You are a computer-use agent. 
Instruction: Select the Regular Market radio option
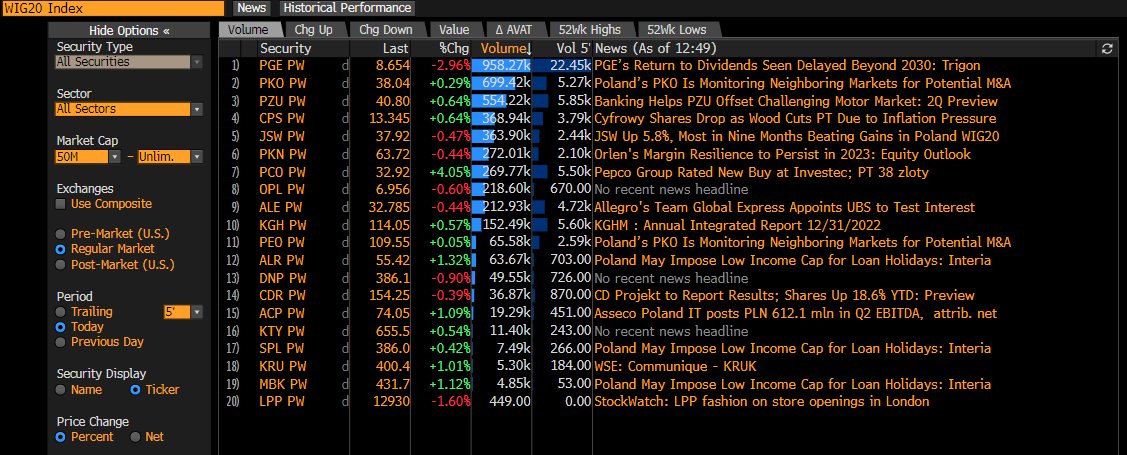coord(62,249)
